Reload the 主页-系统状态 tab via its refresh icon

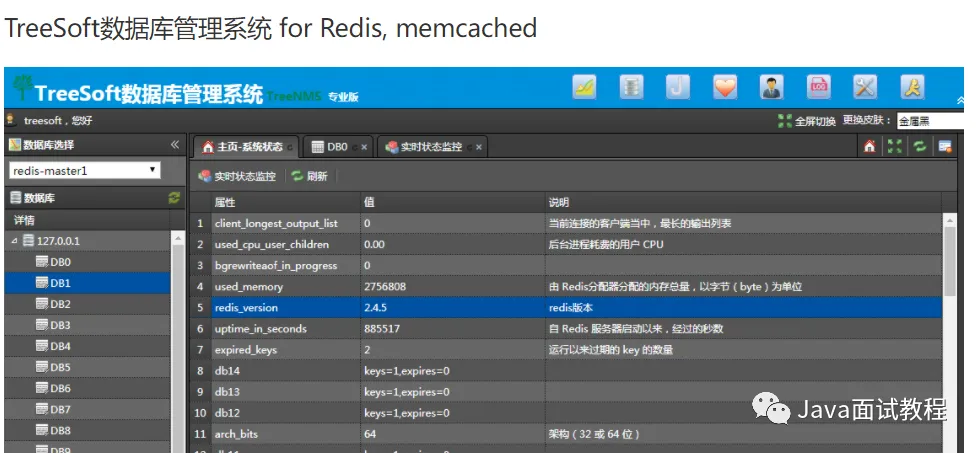pyautogui.click(x=289, y=148)
